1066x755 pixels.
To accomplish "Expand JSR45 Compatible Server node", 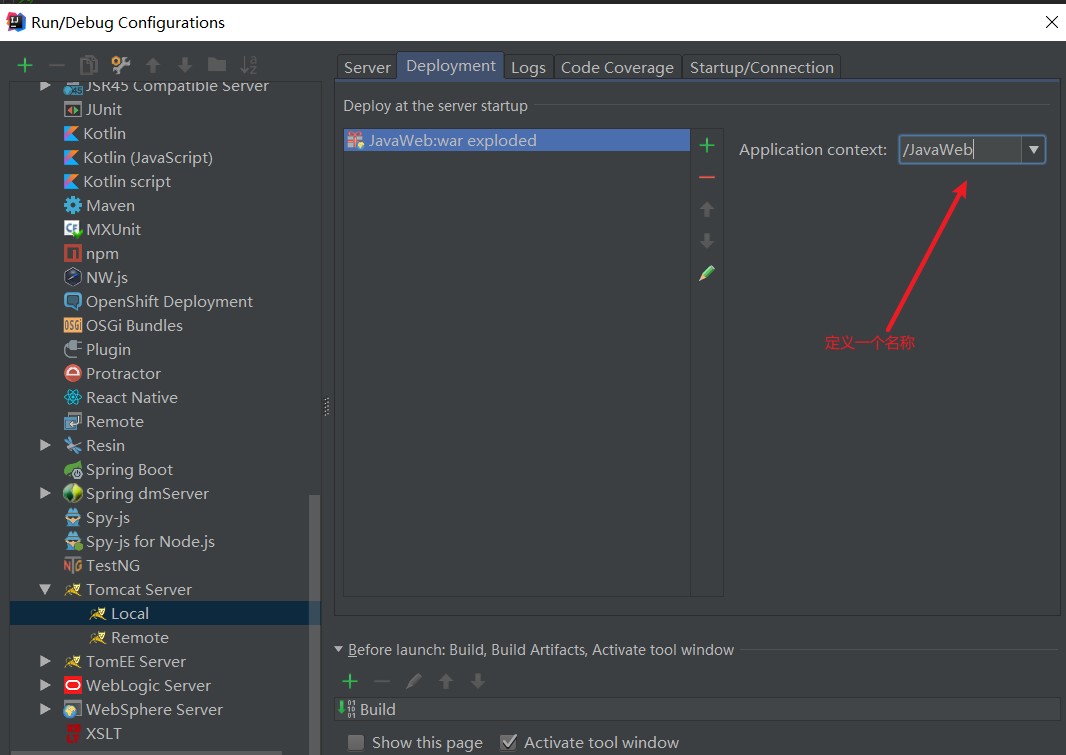I will click(x=46, y=86).
